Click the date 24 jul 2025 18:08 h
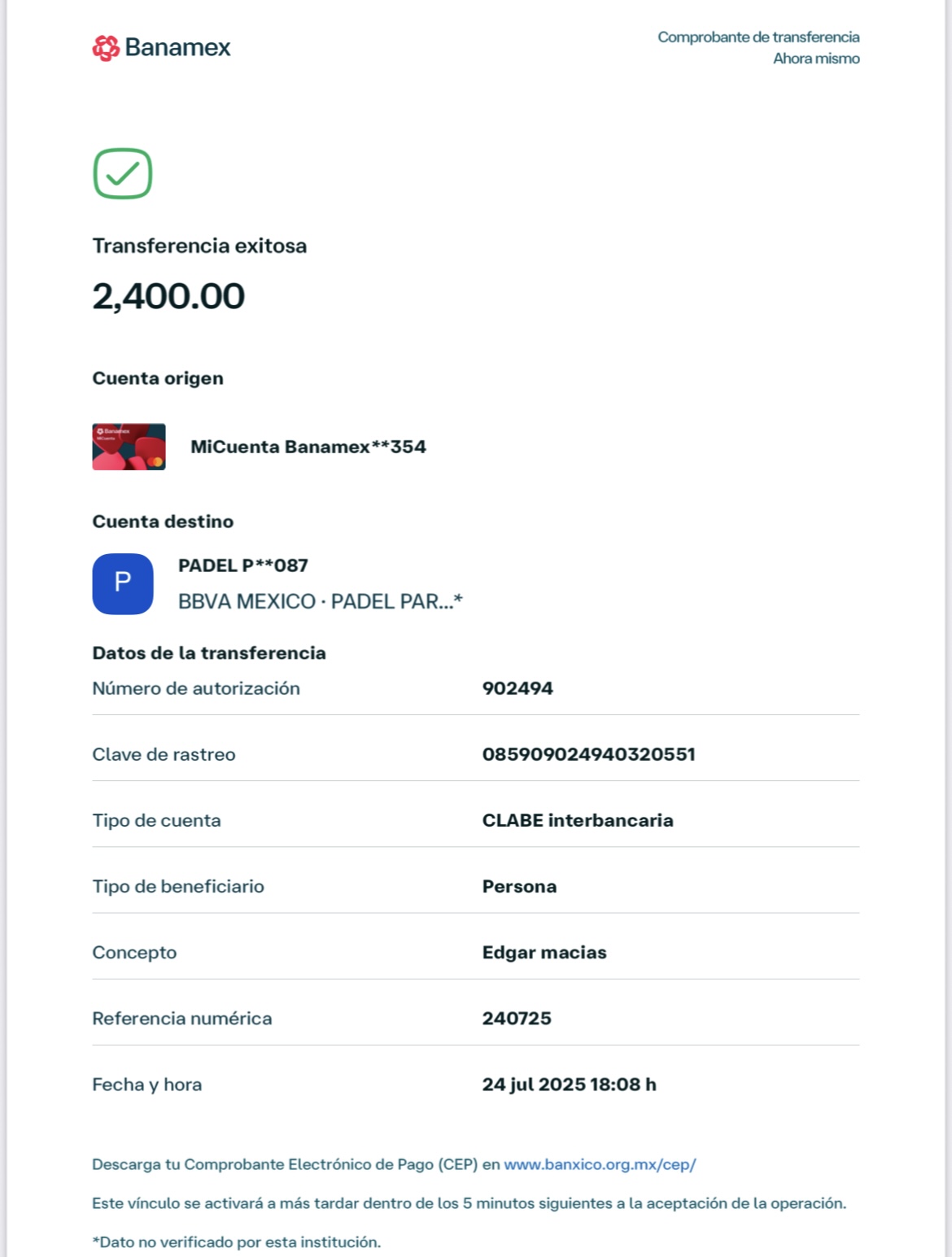Viewport: 952px width, 1257px height. pyautogui.click(x=569, y=1085)
